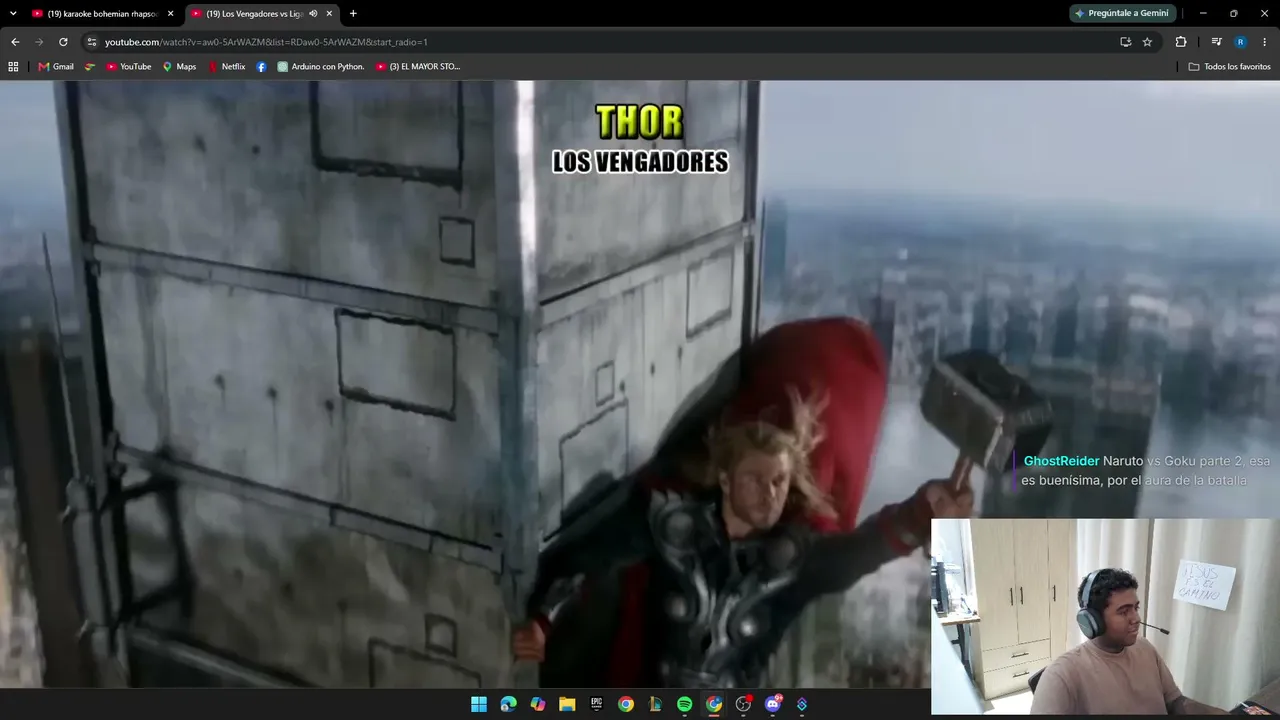Viewport: 1280px width, 720px height.
Task: Open the Extensions puzzle menu
Action: pos(1181,42)
